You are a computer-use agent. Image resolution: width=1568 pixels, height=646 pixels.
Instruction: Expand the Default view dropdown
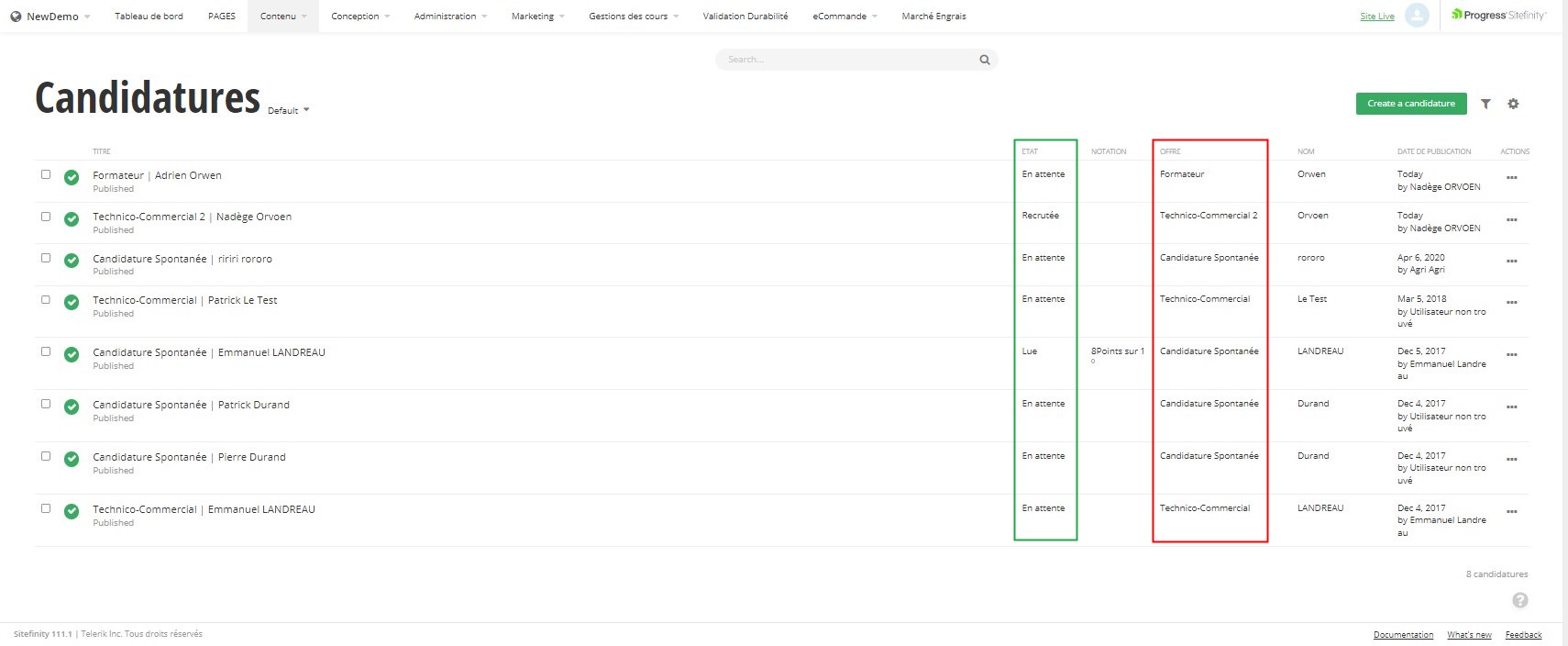point(288,110)
